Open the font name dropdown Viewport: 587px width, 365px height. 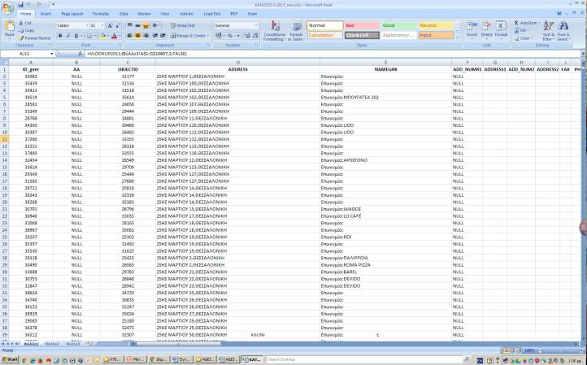click(88, 26)
